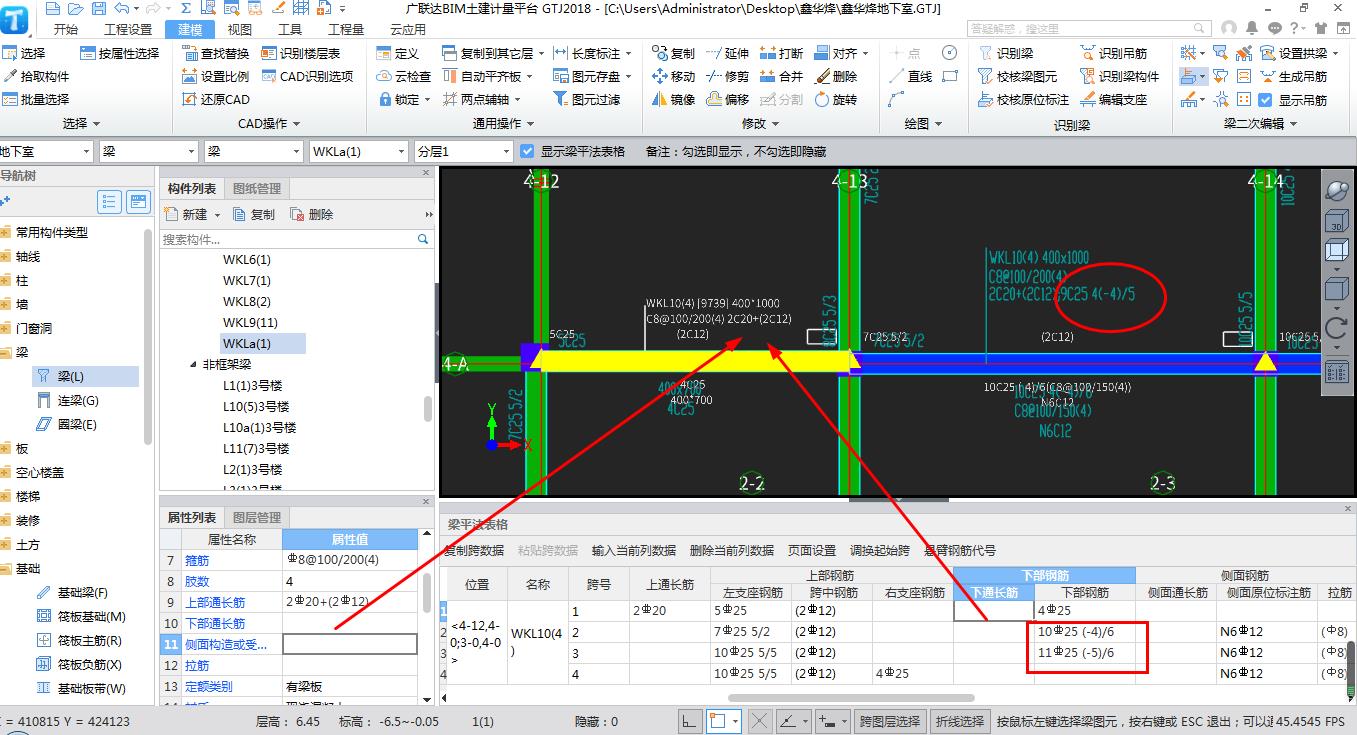Click 云检查 cloud check tool
This screenshot has width=1357, height=735.
pyautogui.click(x=404, y=76)
